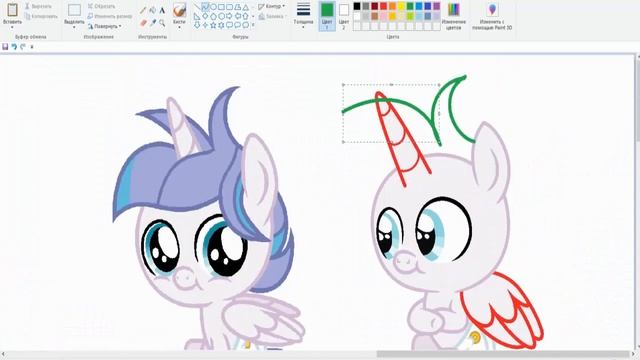This screenshot has width=640, height=360.
Task: Choose the Curve shape
Action: 205,7
